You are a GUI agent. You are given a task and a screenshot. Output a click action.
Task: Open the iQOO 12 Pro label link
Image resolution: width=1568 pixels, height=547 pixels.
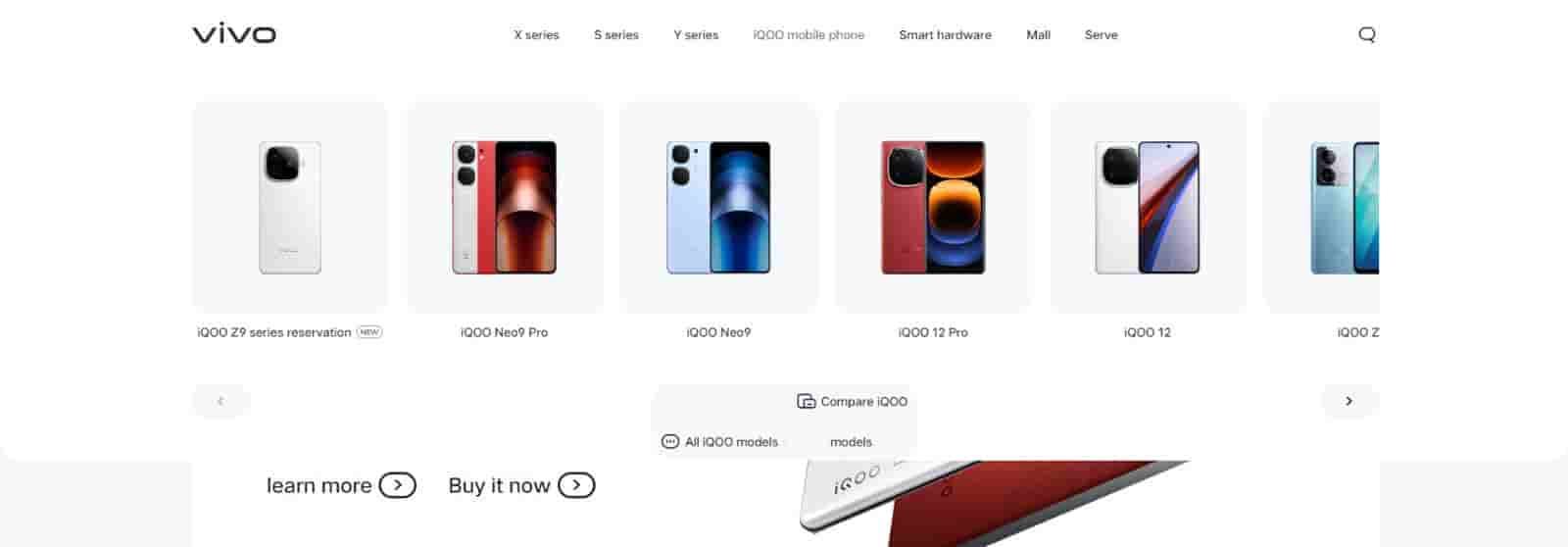[x=933, y=332]
